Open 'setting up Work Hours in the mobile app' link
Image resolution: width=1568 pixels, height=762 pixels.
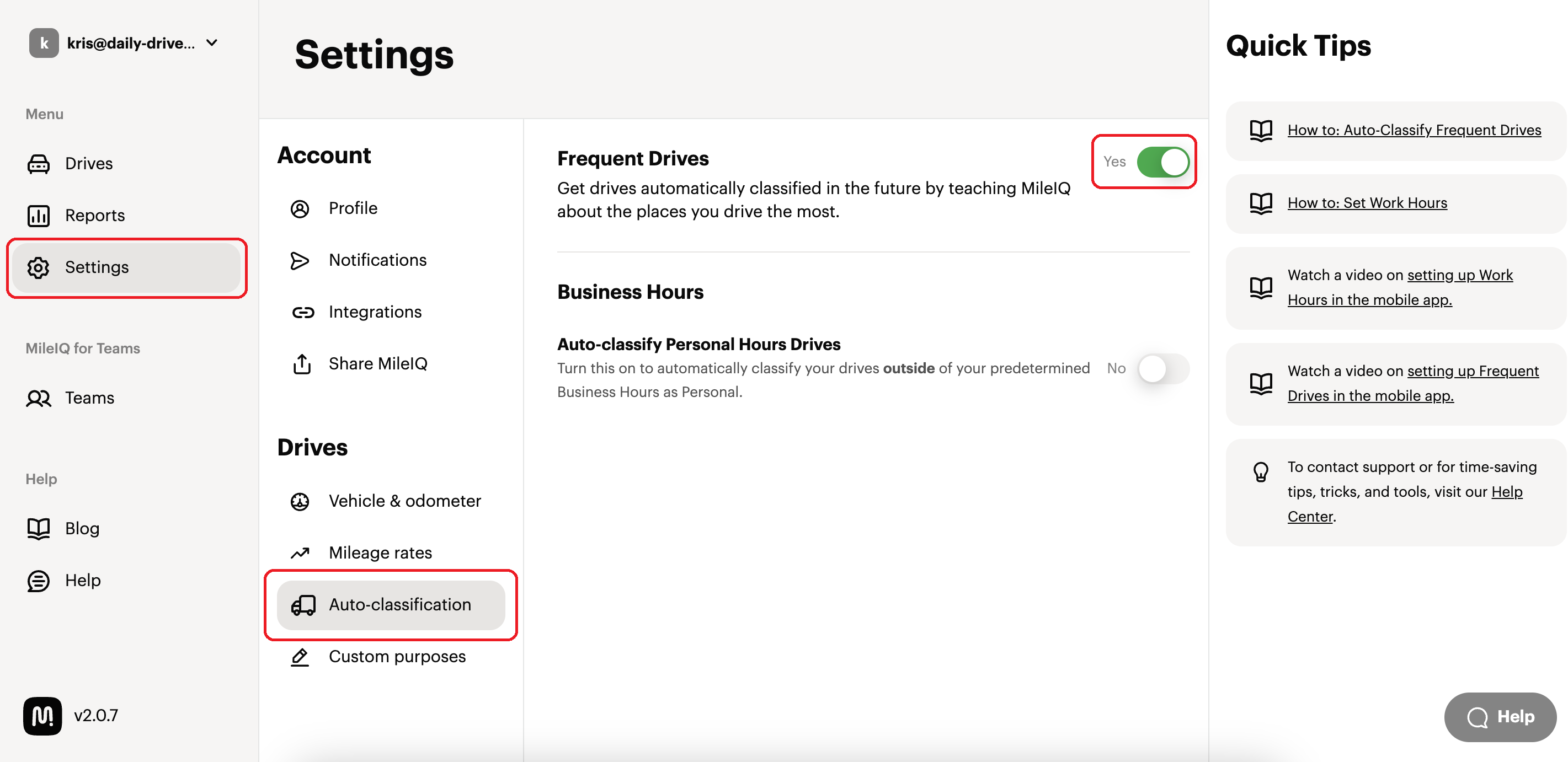[x=1400, y=288]
